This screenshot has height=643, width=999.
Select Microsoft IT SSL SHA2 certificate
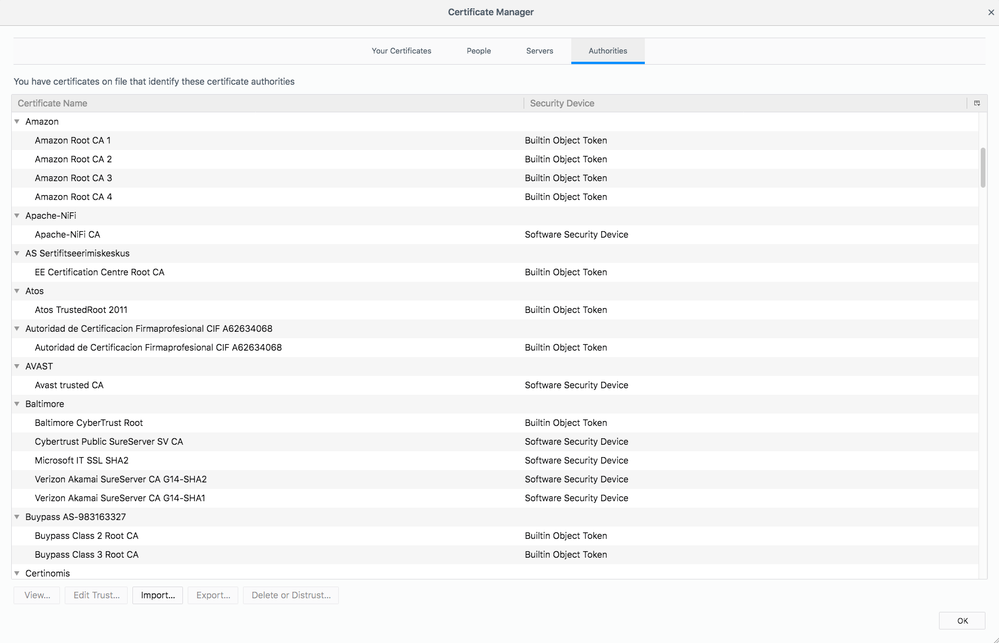point(495,460)
